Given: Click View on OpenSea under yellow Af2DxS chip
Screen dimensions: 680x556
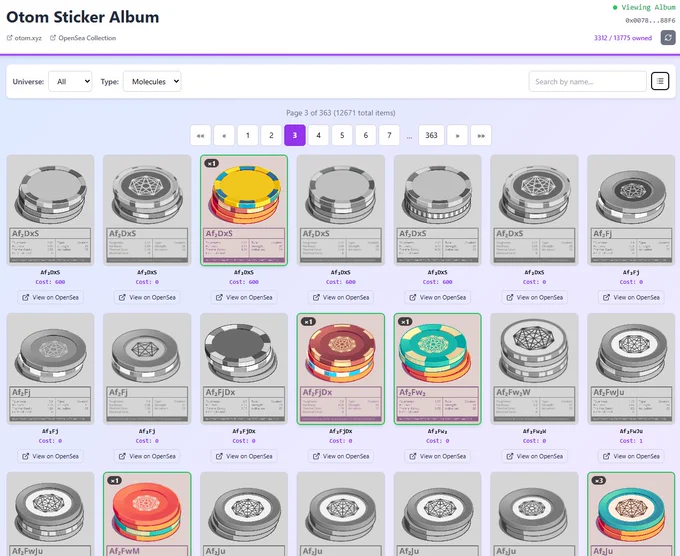Looking at the screenshot, I should pyautogui.click(x=244, y=298).
